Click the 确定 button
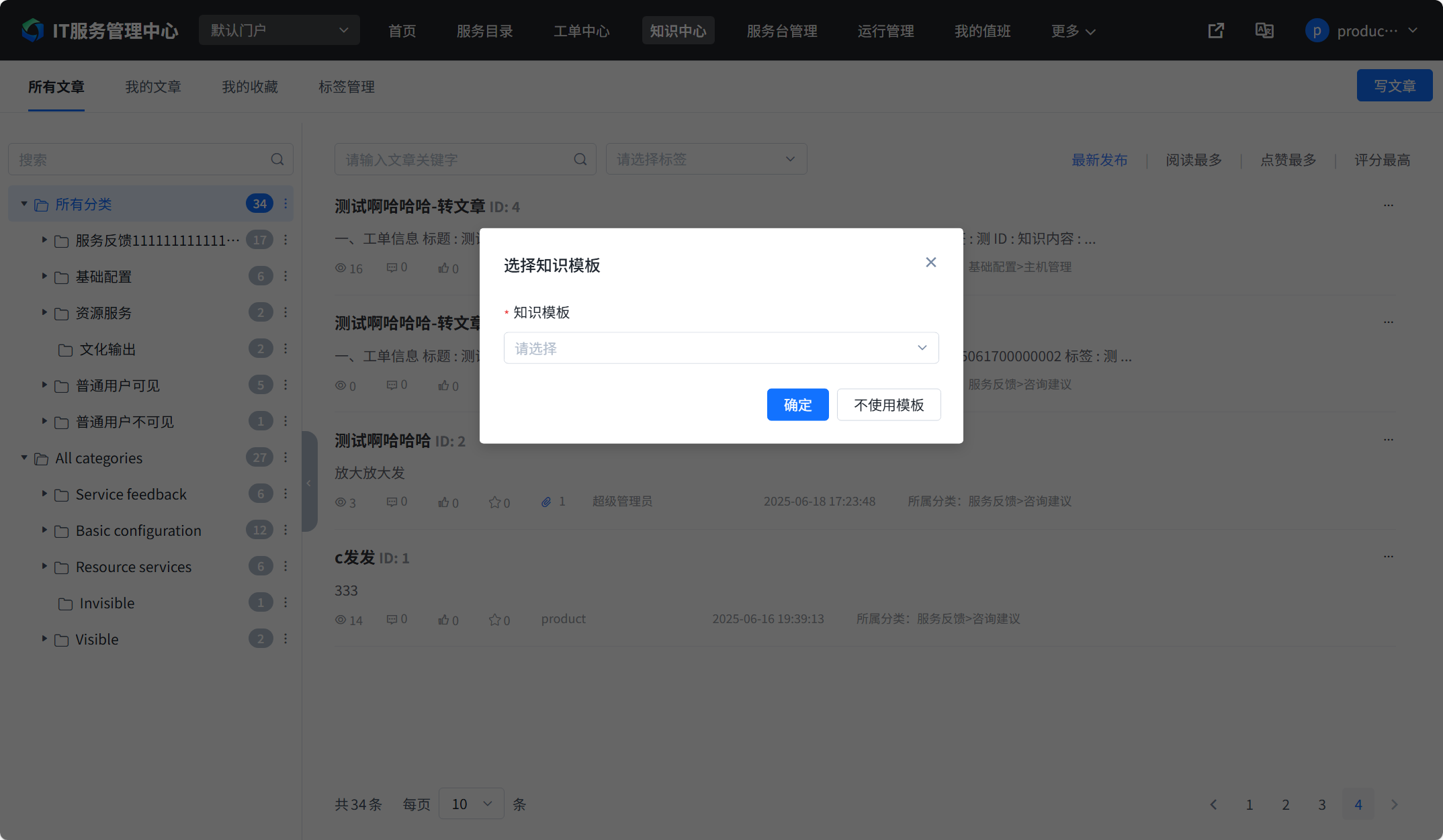Screen dimensions: 1443x840 [x=797, y=405]
